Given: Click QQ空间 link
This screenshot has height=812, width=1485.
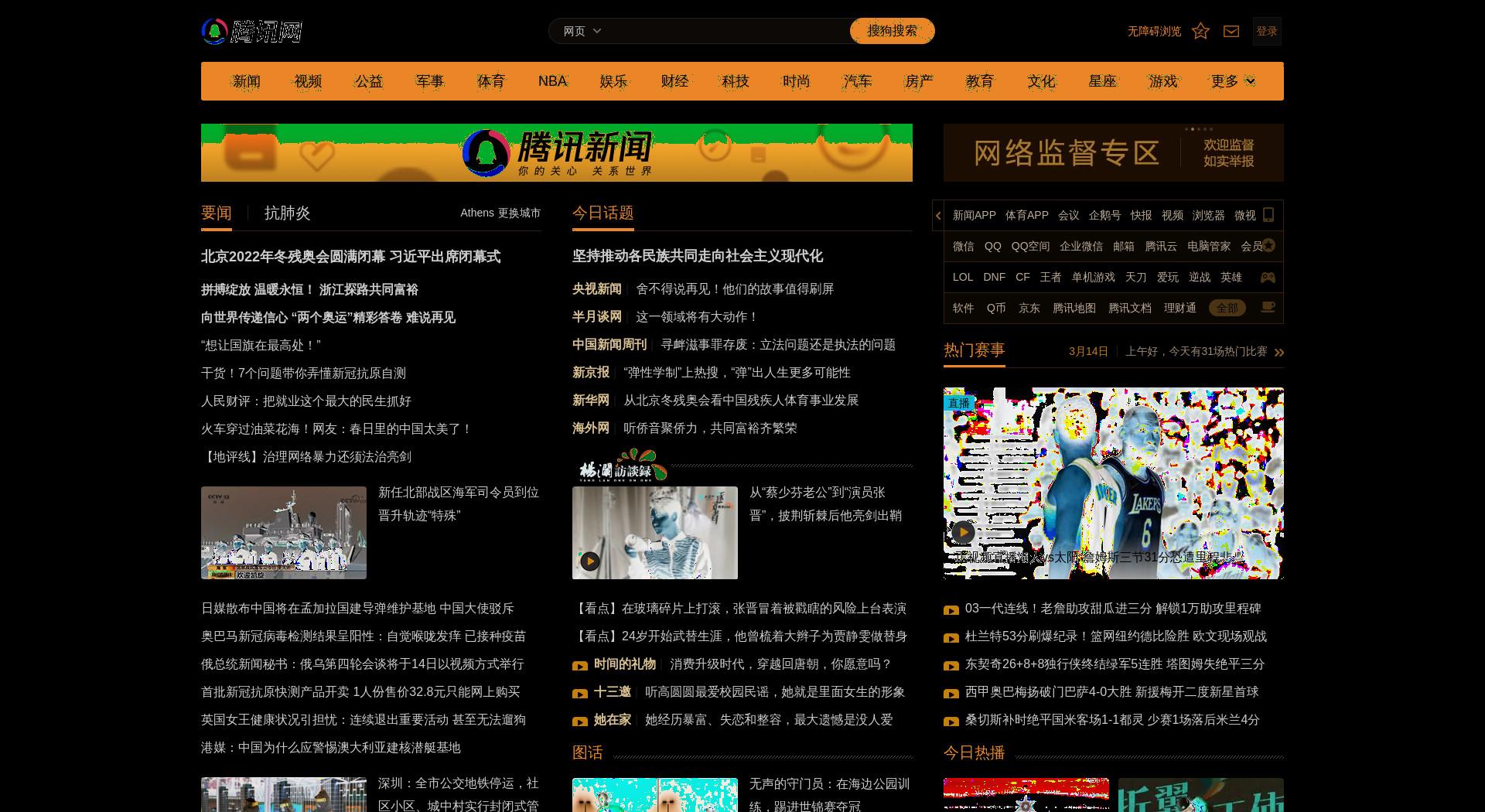Looking at the screenshot, I should coord(1030,246).
